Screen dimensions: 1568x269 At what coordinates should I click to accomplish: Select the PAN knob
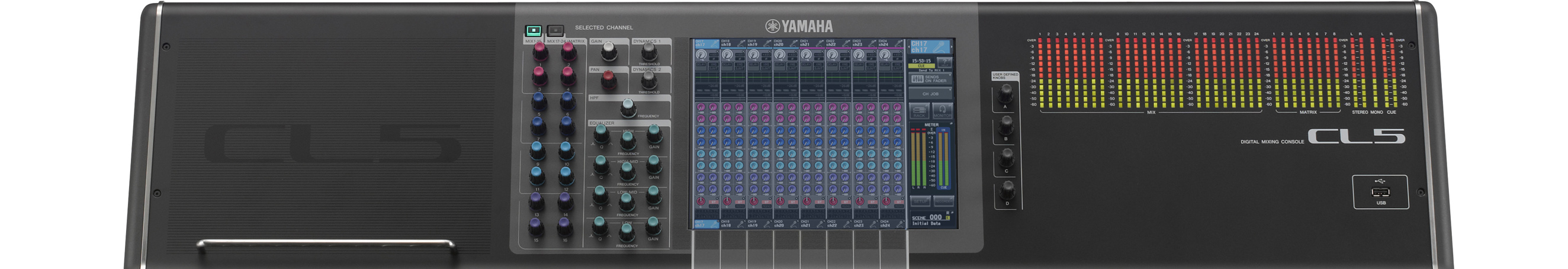tap(608, 79)
